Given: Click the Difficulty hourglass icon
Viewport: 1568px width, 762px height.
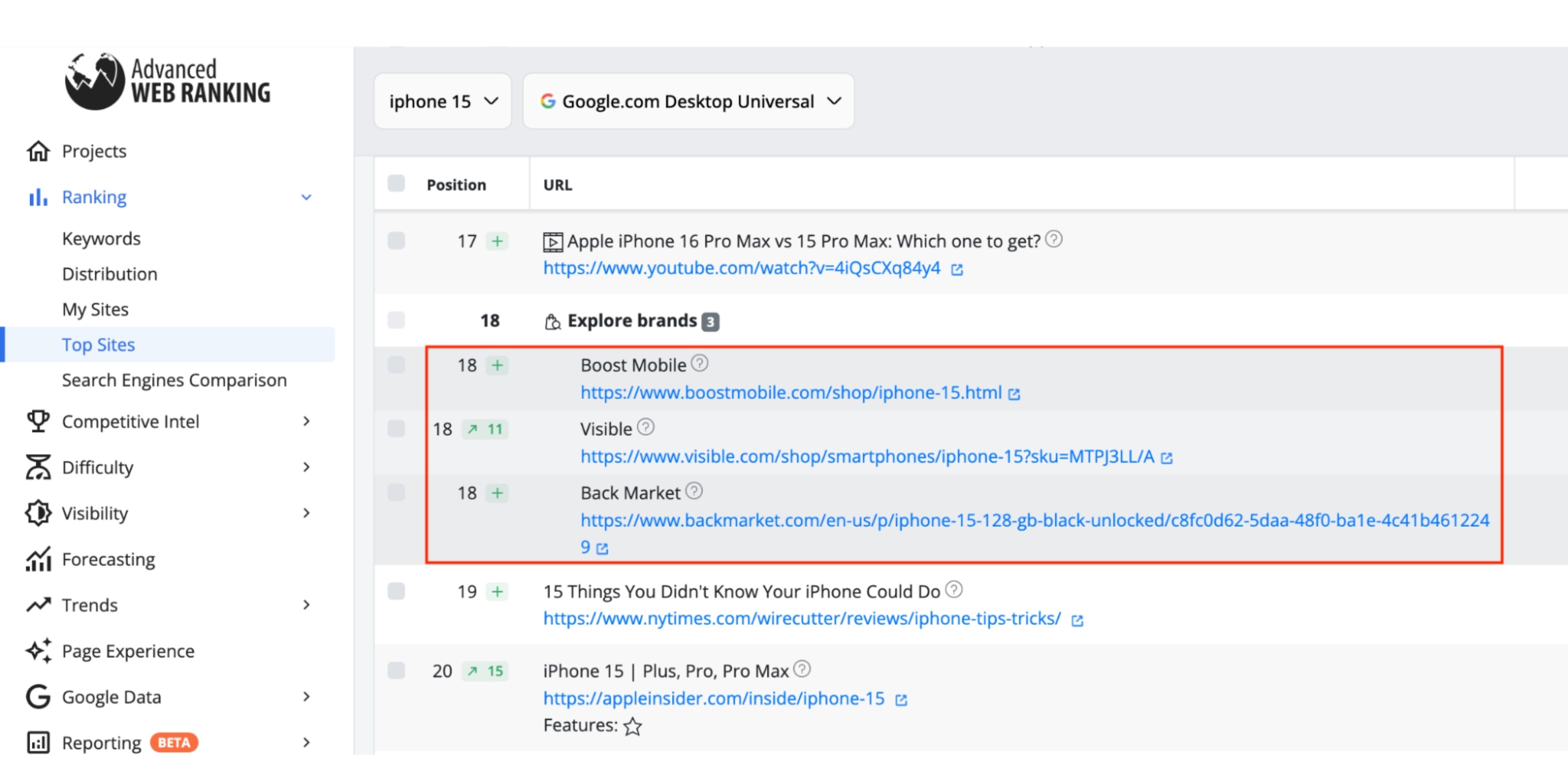Looking at the screenshot, I should coord(38,467).
